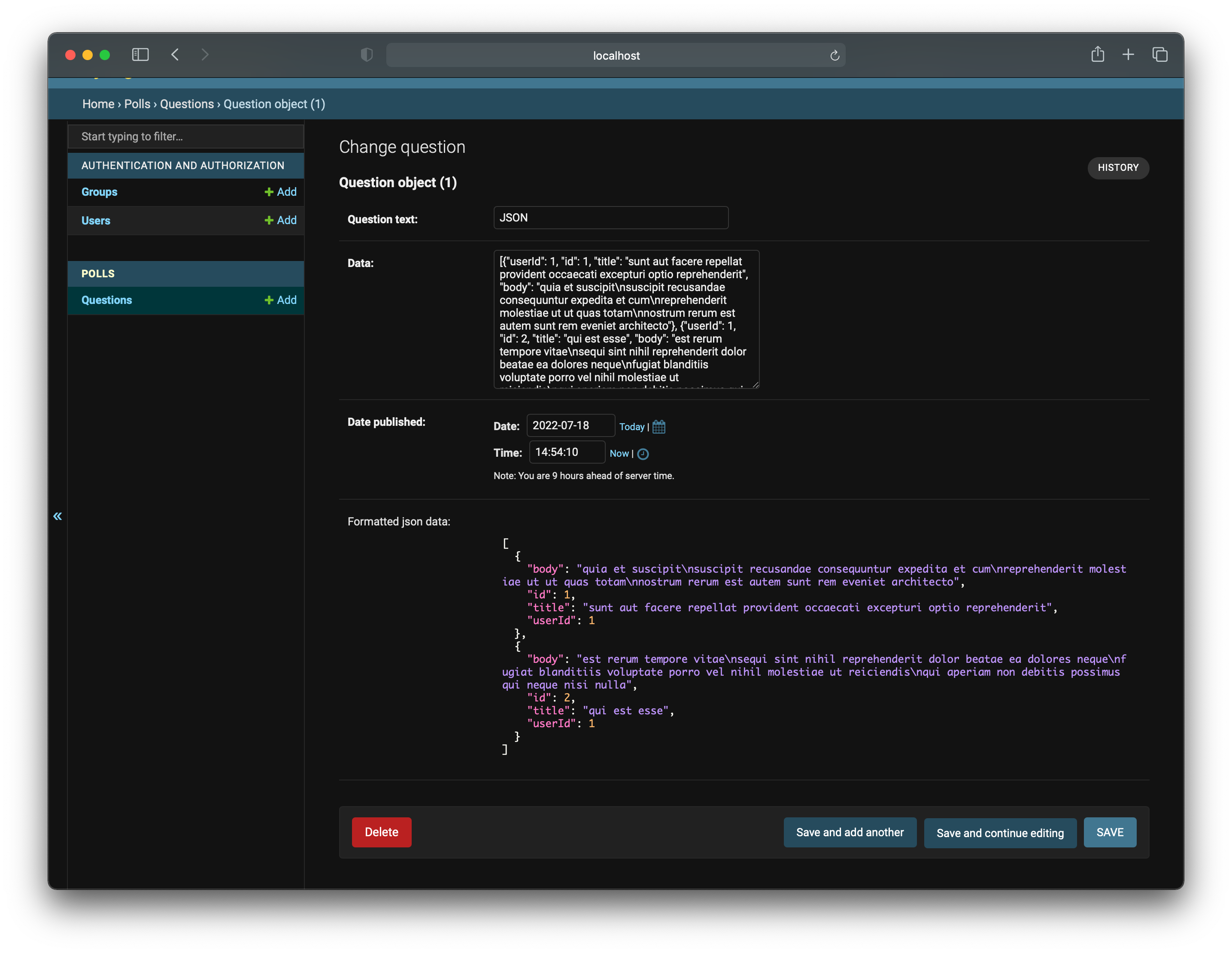This screenshot has width=1232, height=953.
Task: Click Save and add another
Action: (x=850, y=832)
